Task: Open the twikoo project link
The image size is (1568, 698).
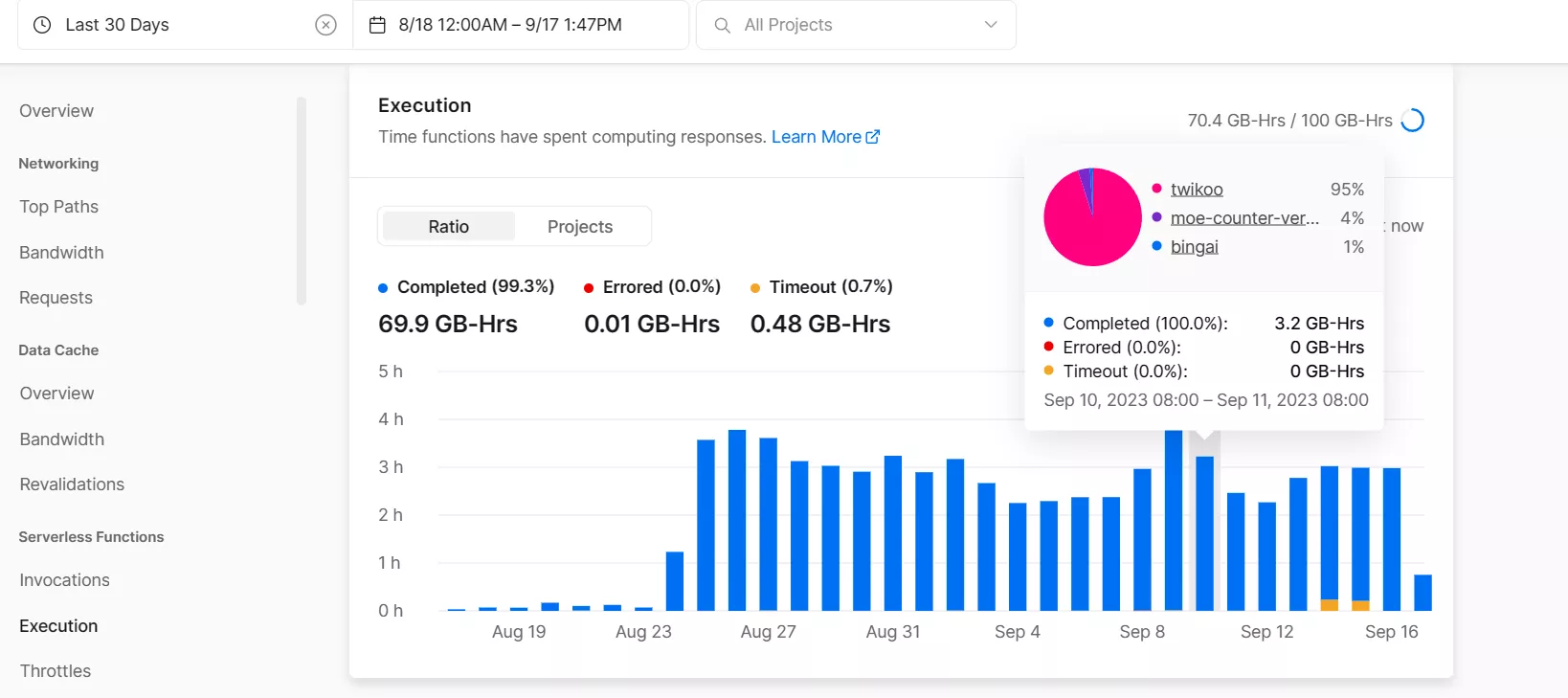Action: click(1196, 190)
